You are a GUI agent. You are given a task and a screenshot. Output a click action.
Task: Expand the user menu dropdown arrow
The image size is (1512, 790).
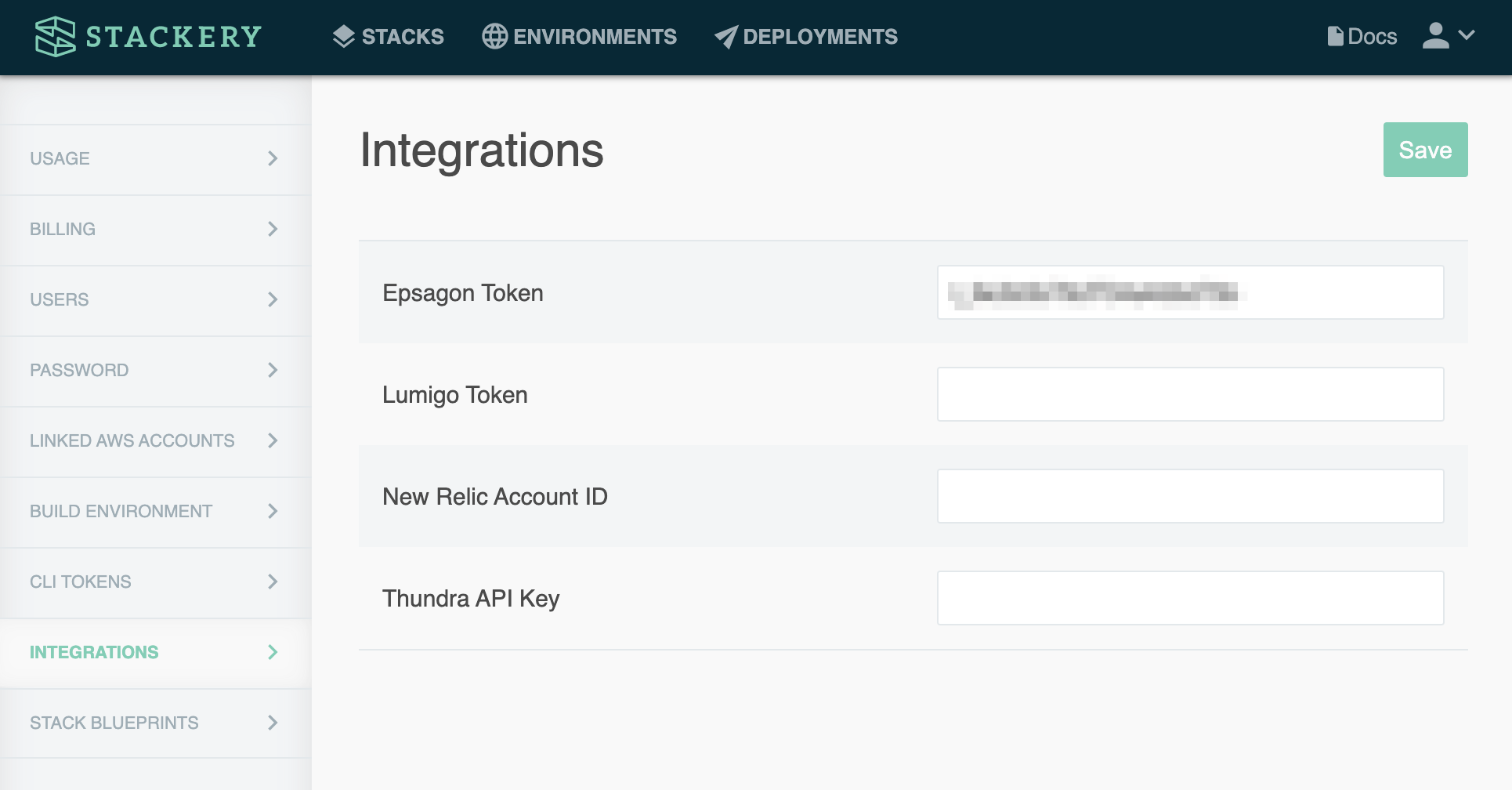click(x=1467, y=35)
